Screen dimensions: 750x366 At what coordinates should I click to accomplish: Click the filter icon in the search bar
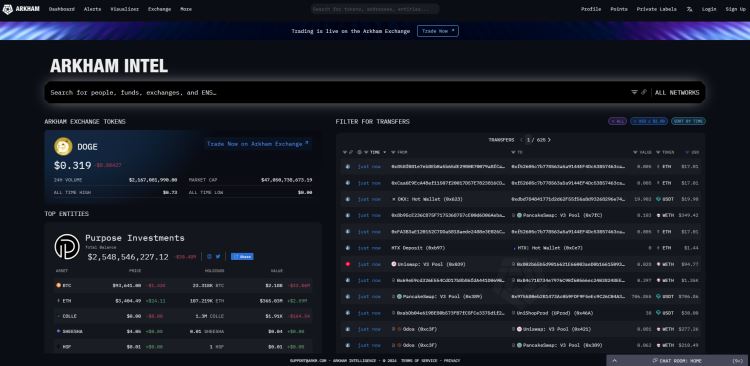coord(634,92)
